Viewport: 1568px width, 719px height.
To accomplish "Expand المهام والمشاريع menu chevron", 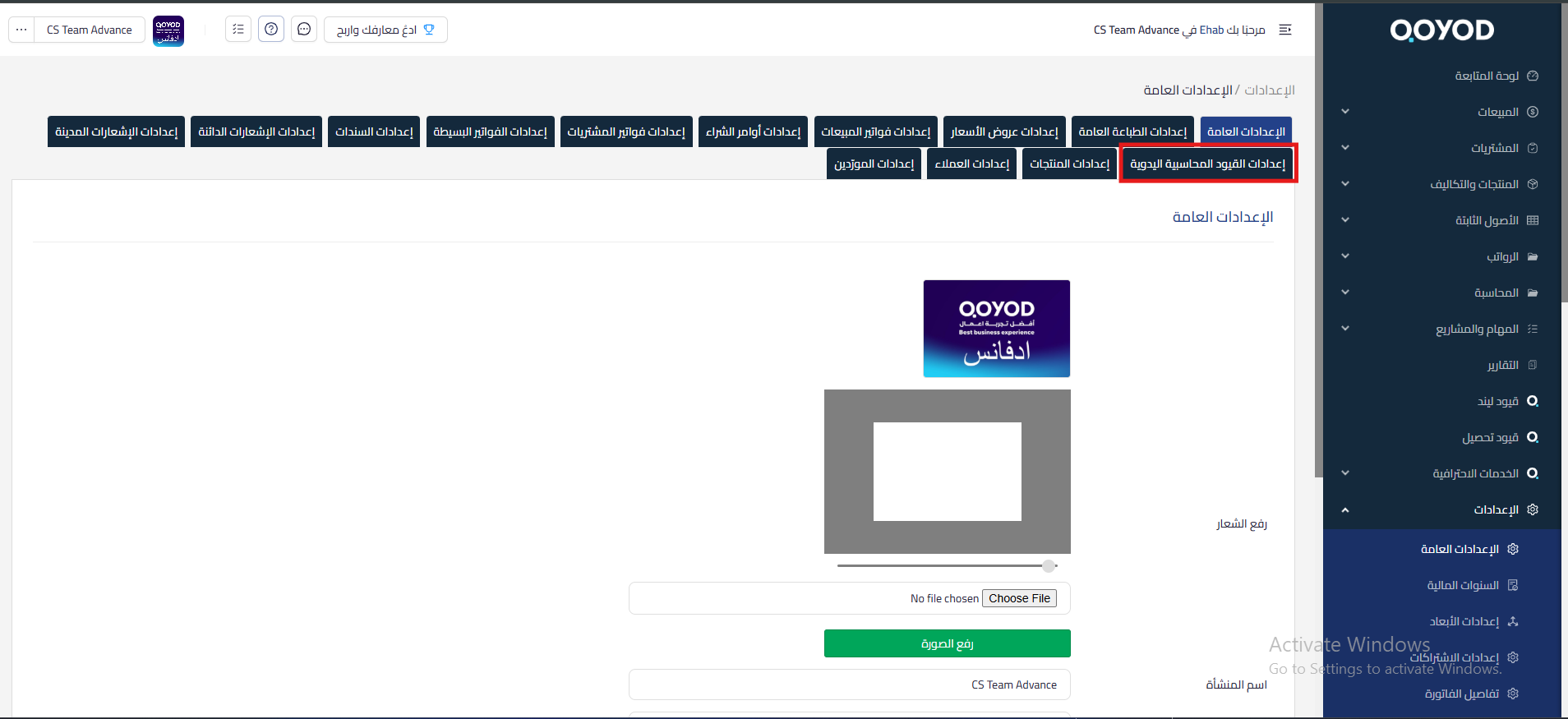I will click(1345, 329).
